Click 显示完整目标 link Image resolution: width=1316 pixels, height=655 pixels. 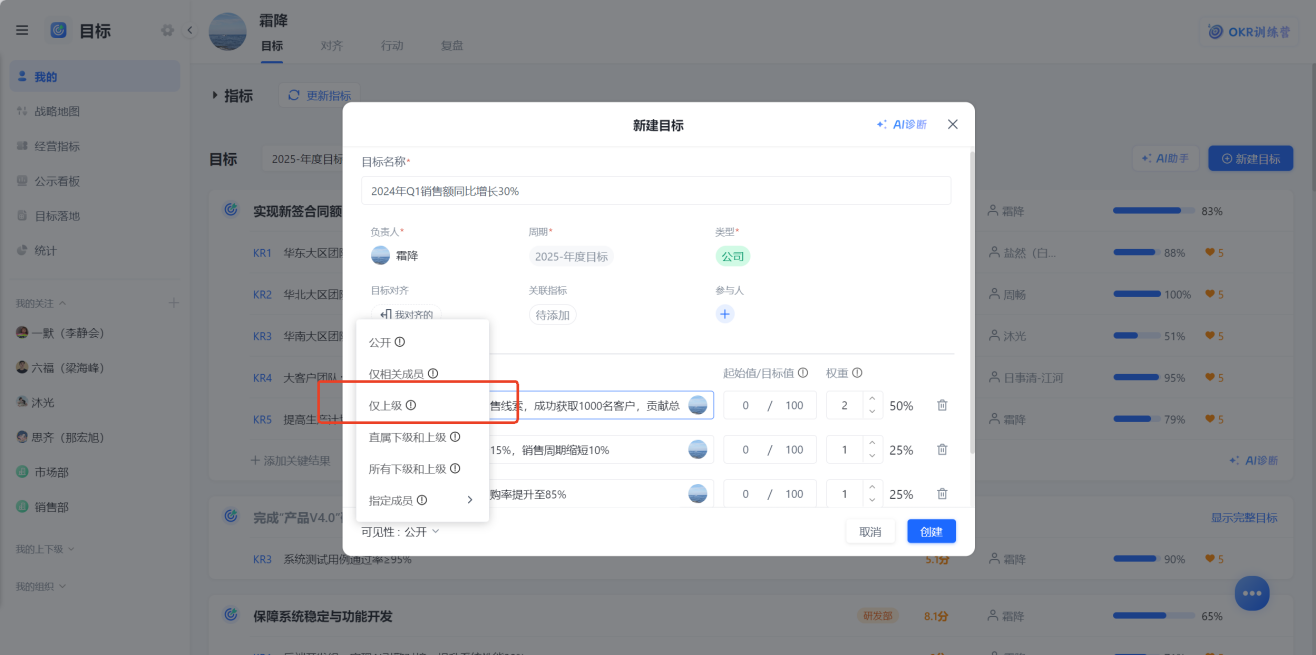click(1244, 517)
